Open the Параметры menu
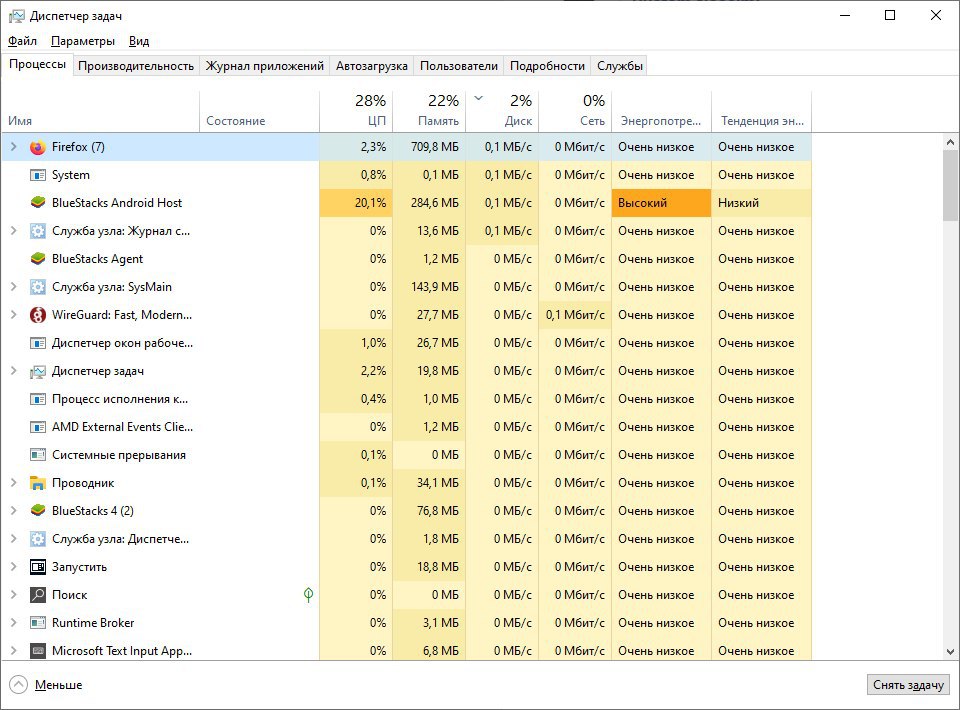Image resolution: width=960 pixels, height=710 pixels. (83, 41)
